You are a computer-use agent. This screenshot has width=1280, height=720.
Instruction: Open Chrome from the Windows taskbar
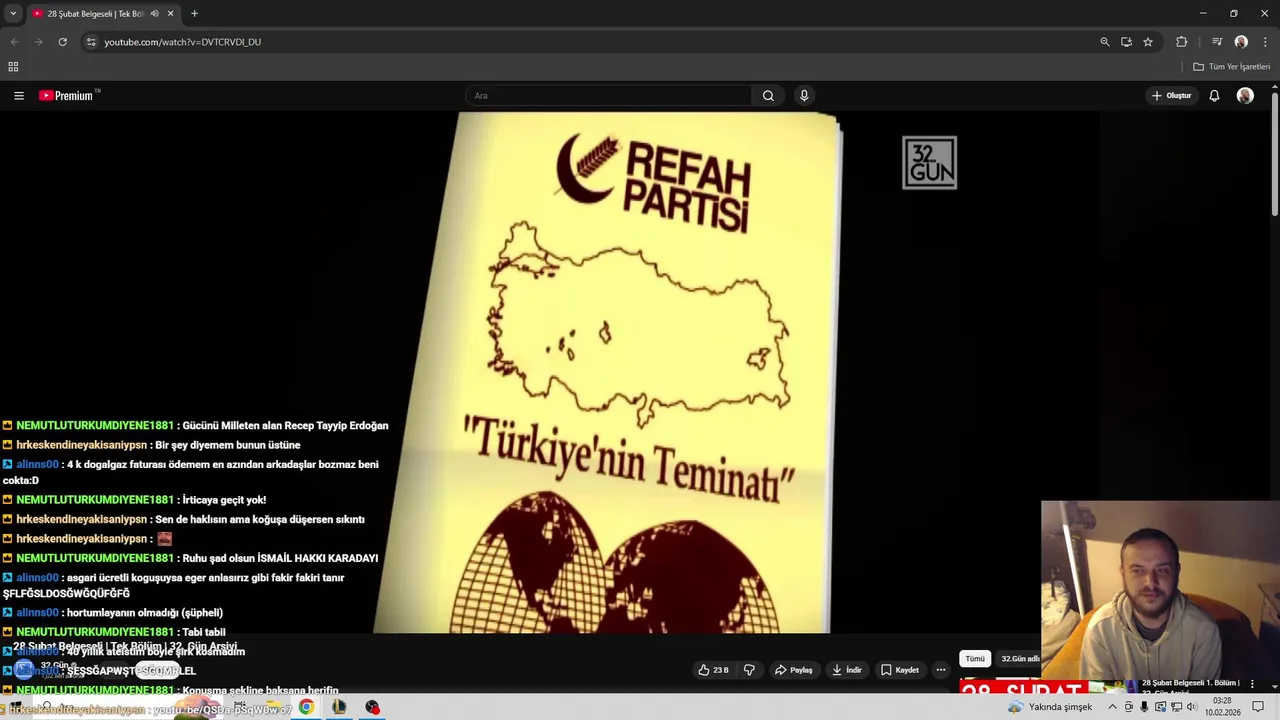pos(306,707)
